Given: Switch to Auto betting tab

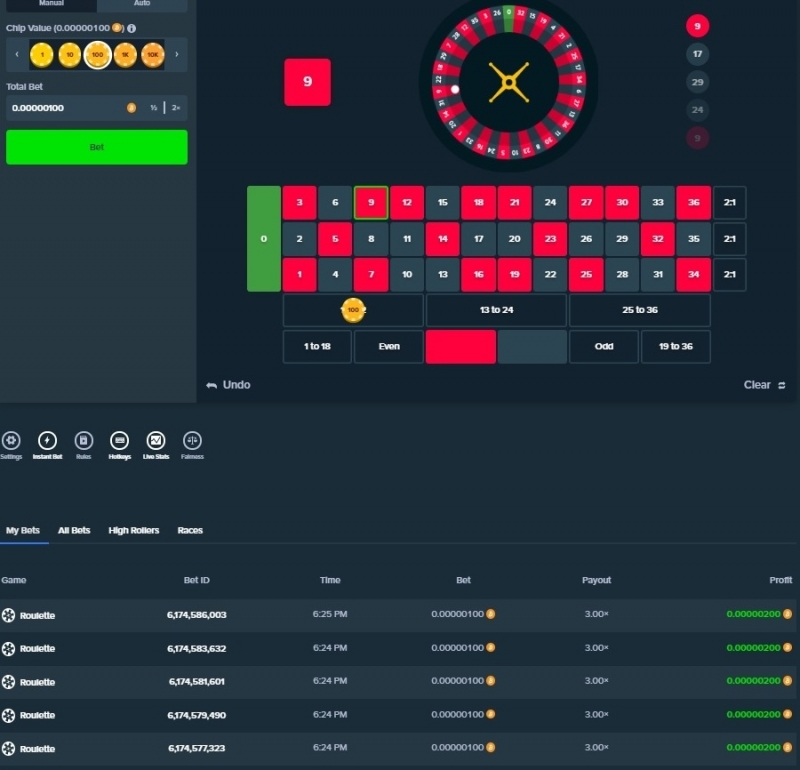Looking at the screenshot, I should coord(142,4).
